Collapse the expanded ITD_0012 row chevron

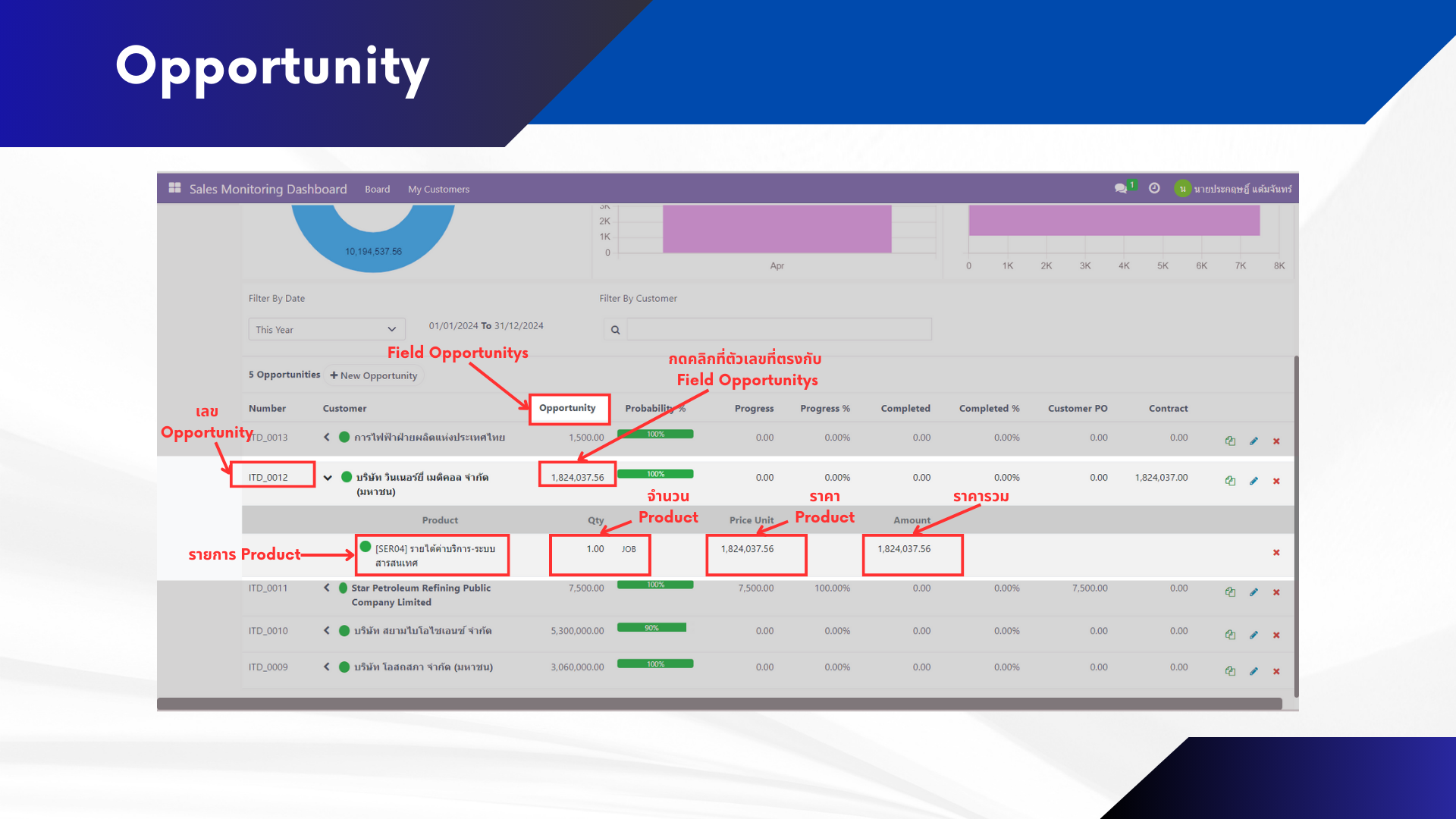[328, 478]
